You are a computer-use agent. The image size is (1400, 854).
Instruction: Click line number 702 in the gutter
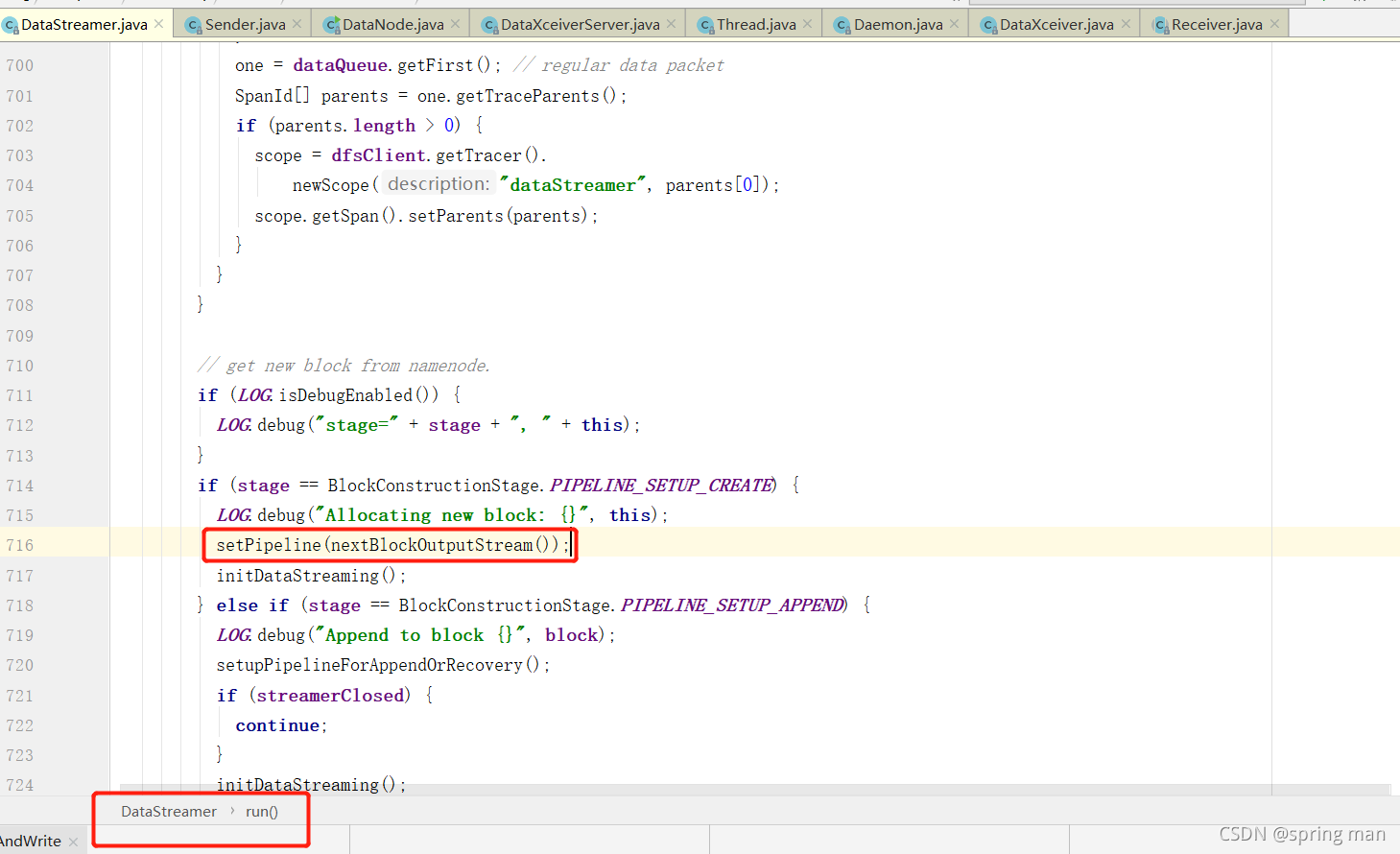pyautogui.click(x=20, y=126)
